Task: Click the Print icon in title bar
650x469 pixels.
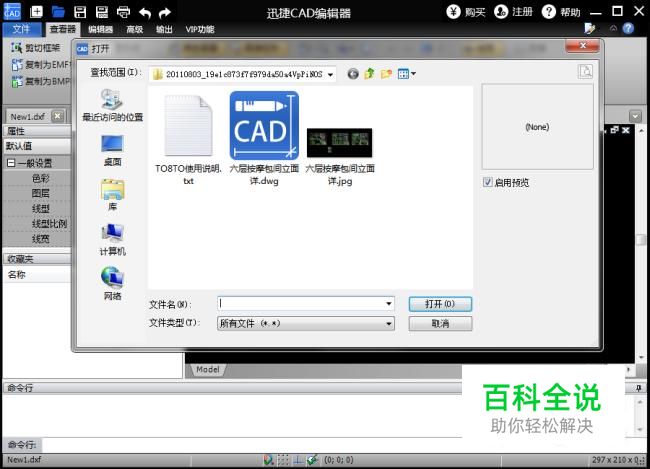Action: point(124,12)
